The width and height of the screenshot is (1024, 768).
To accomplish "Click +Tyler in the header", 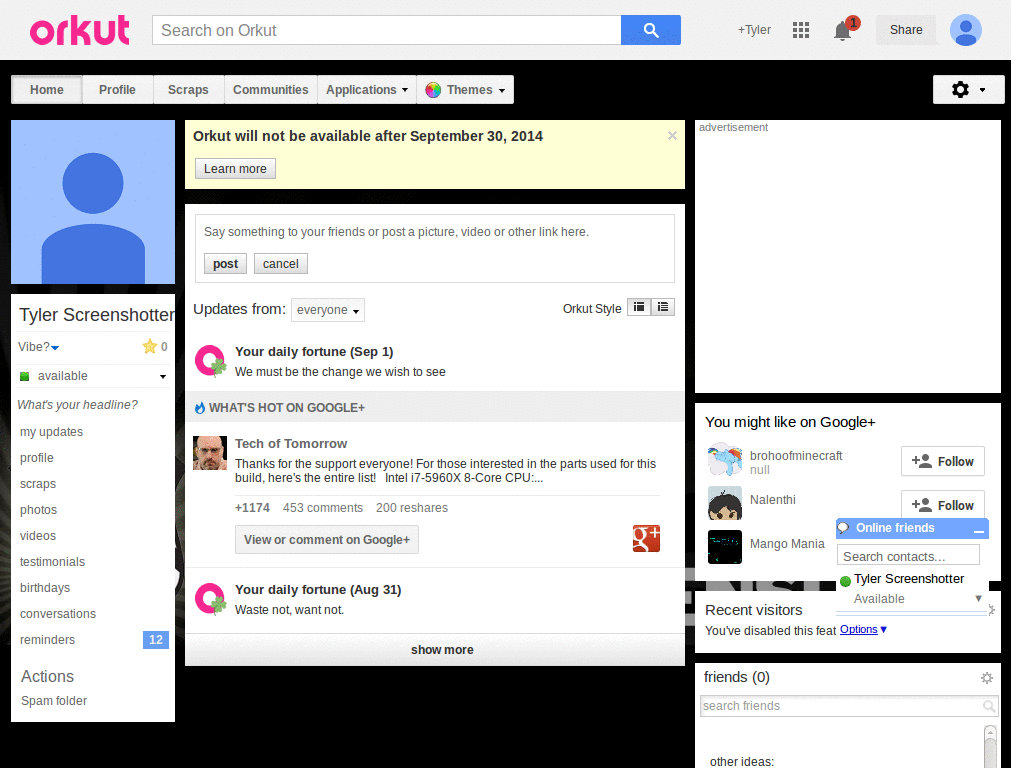I will [x=754, y=30].
